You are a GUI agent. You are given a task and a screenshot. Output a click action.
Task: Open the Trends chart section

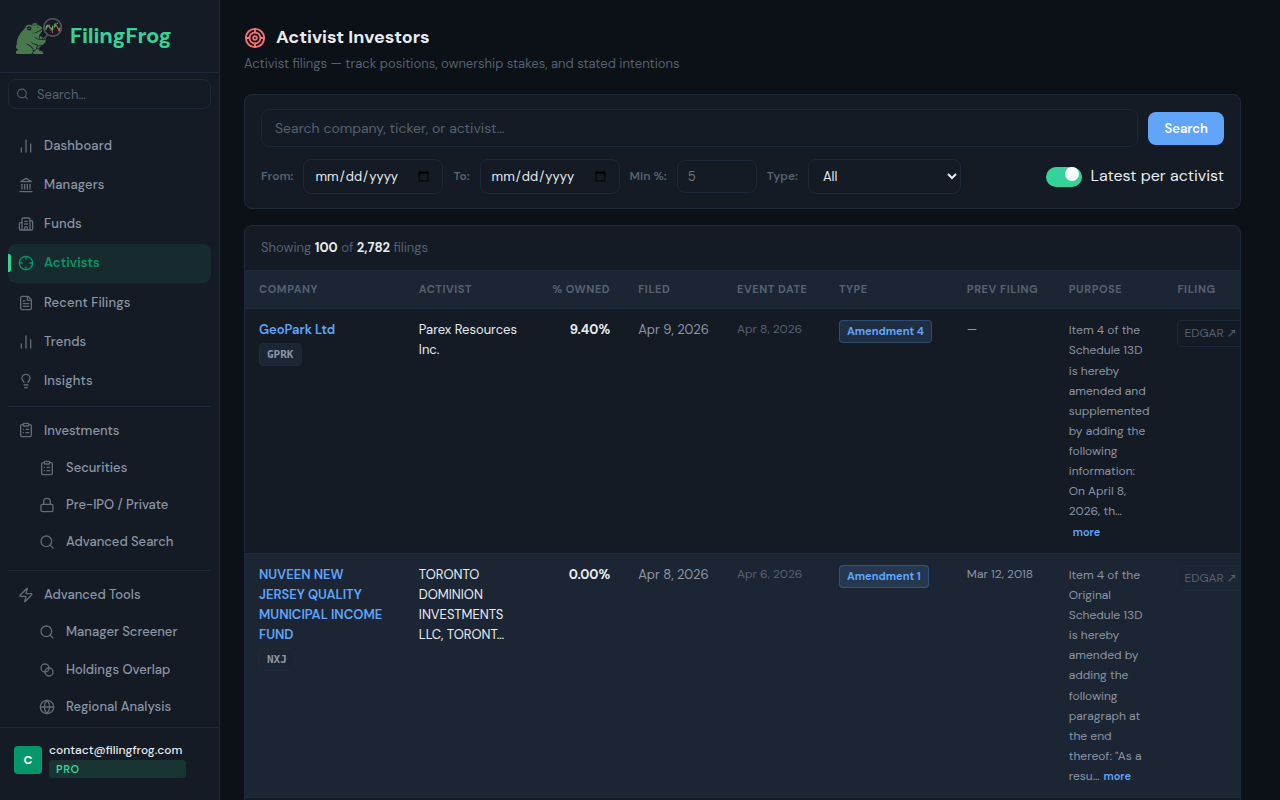66,341
